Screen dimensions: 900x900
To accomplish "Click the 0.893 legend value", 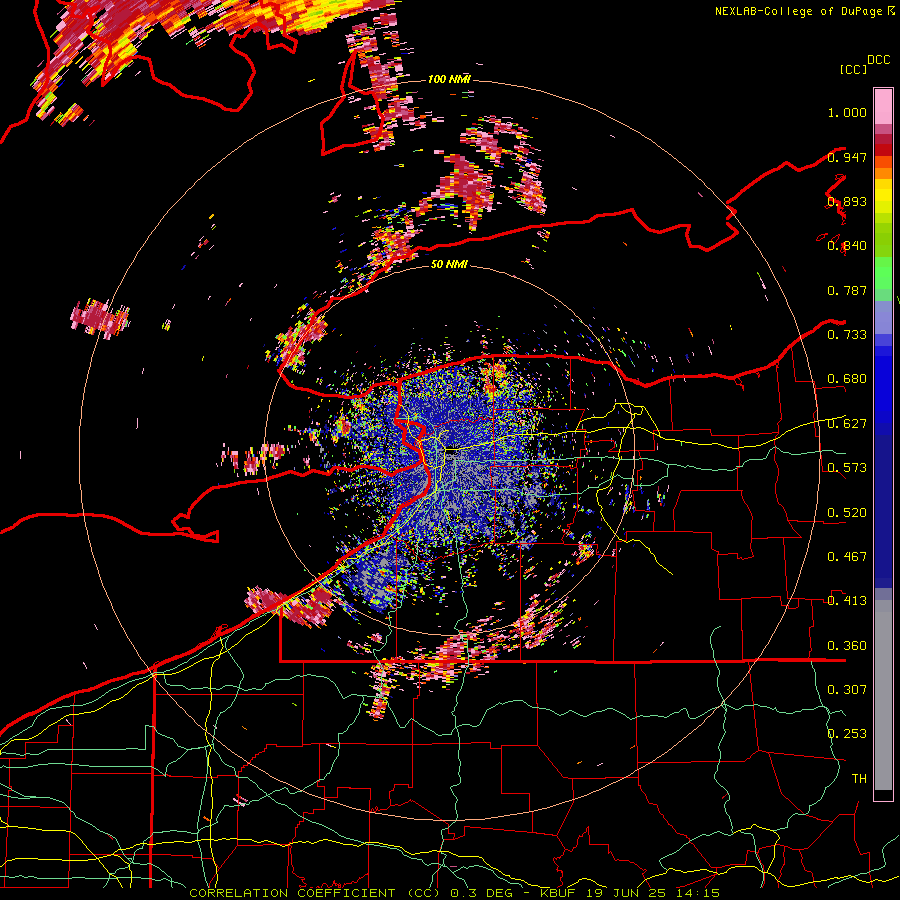I will click(x=847, y=201).
